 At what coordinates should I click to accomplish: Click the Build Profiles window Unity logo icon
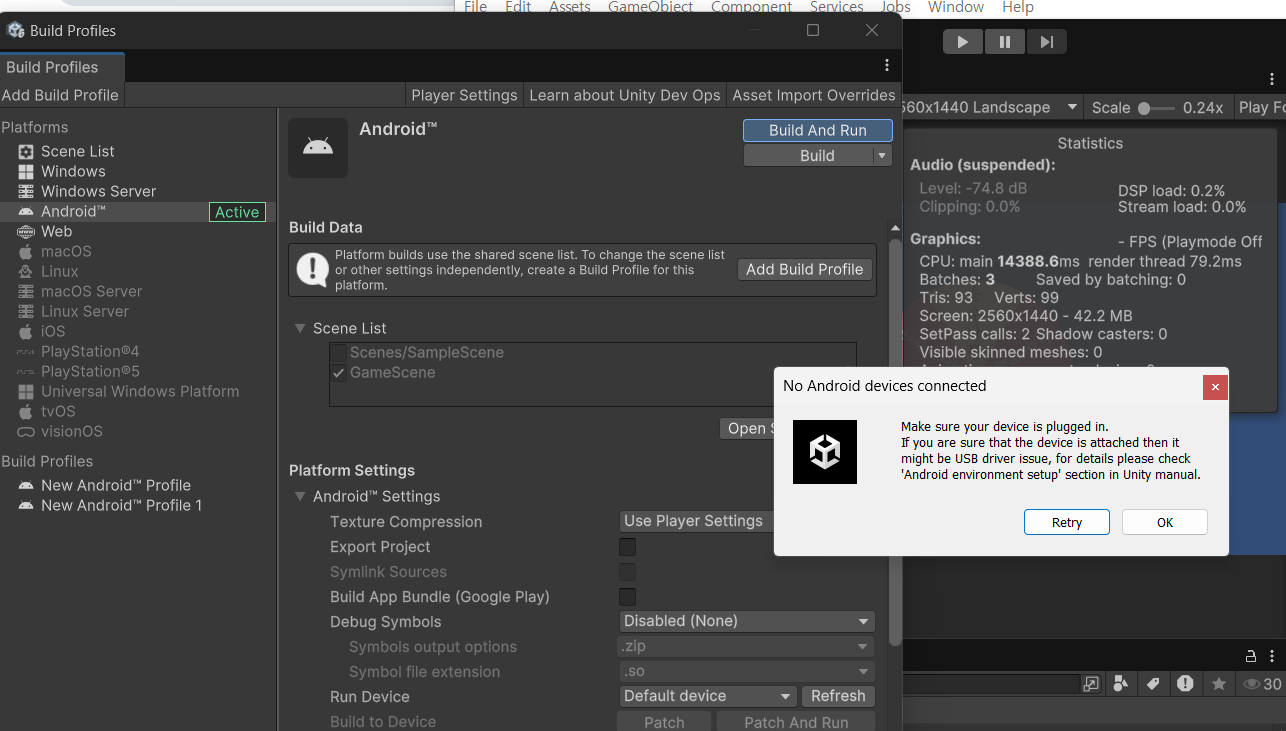click(16, 30)
